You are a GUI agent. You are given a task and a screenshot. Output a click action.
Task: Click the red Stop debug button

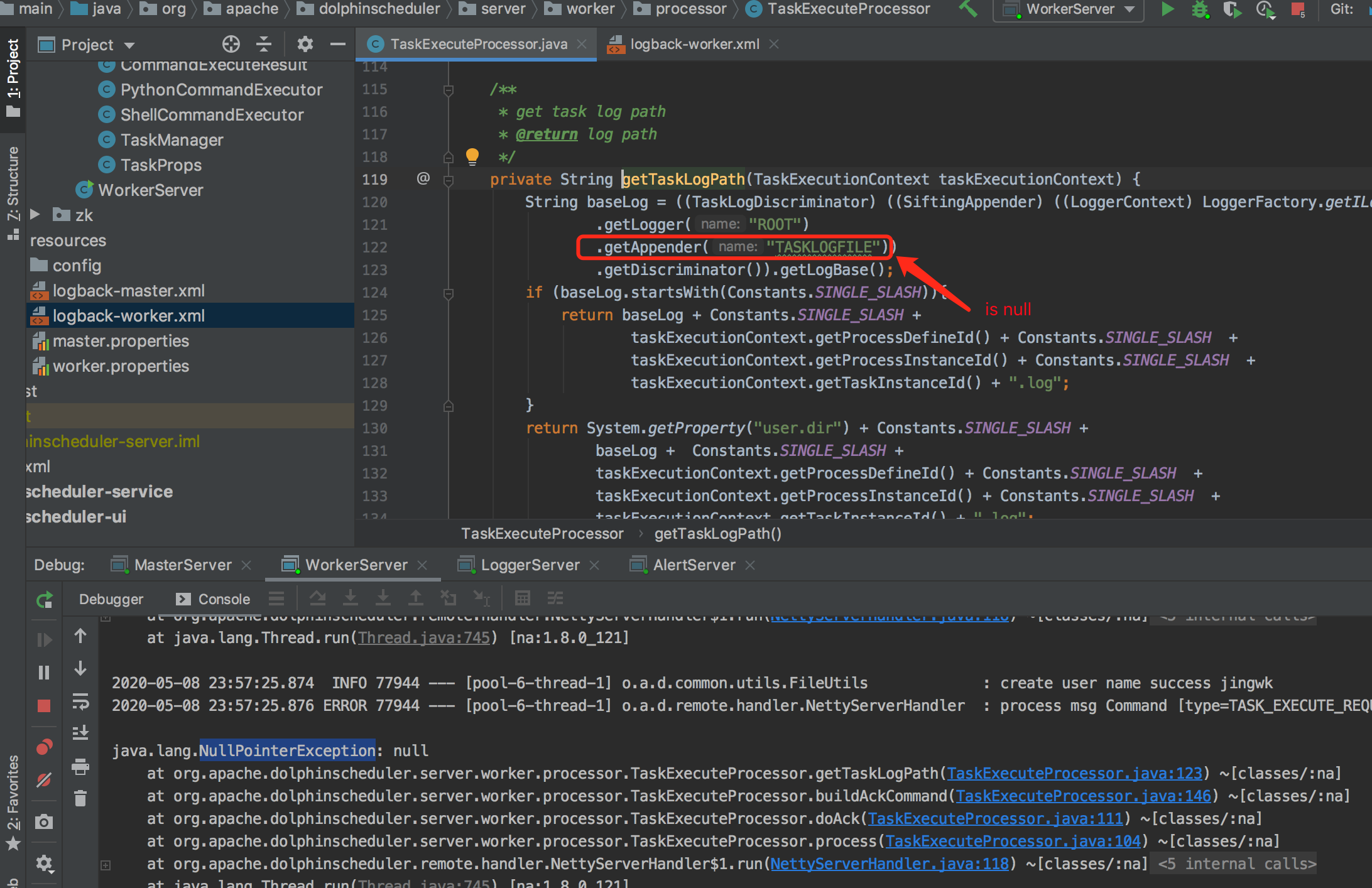(43, 706)
